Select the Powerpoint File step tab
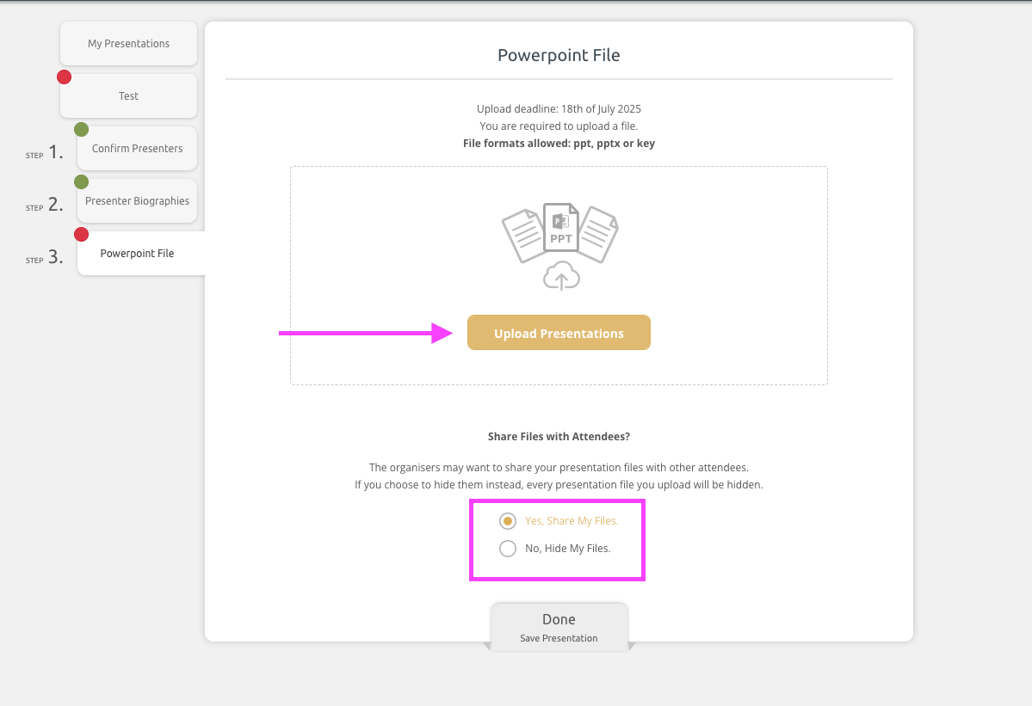Viewport: 1032px width, 706px height. click(x=137, y=254)
